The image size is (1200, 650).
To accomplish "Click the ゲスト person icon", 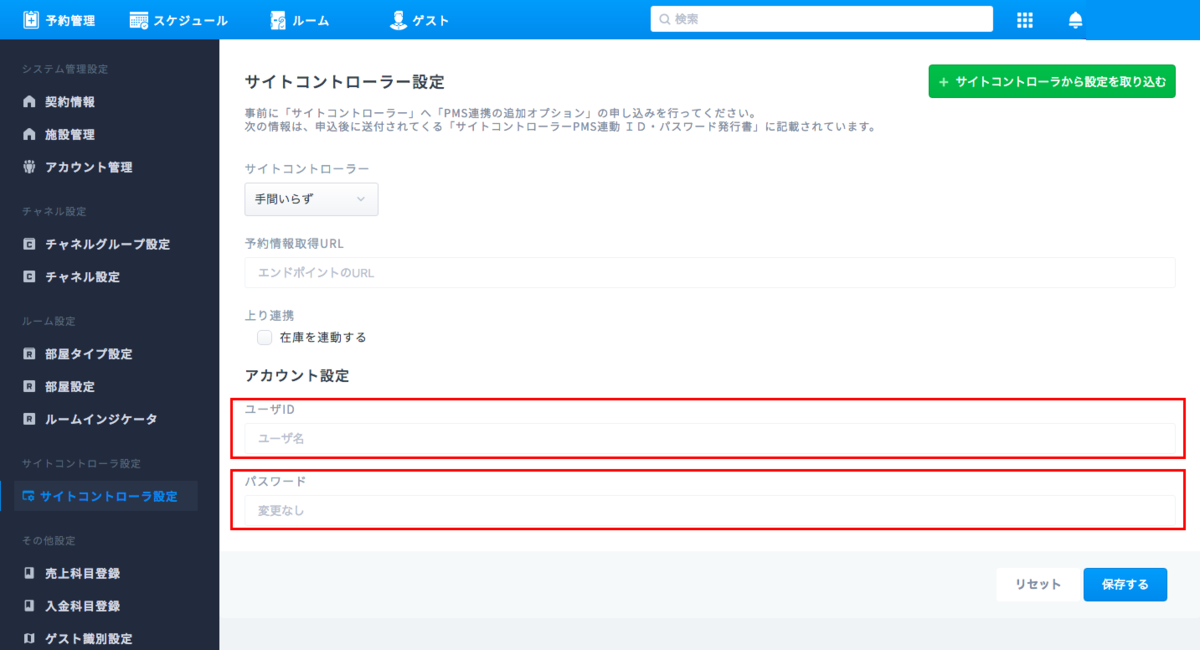I will coord(398,20).
